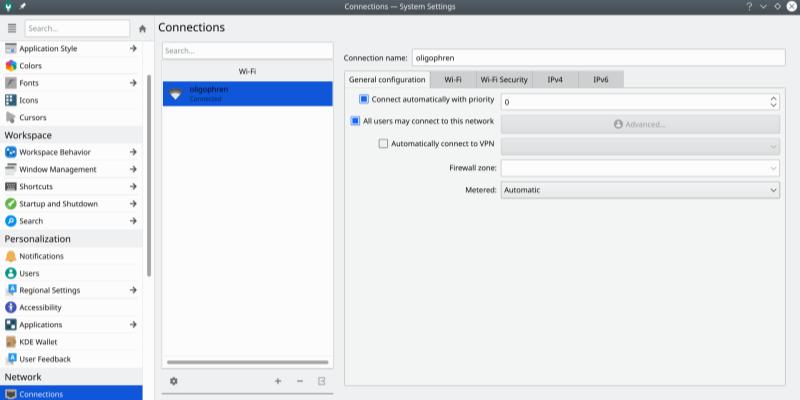Click the Advanced... button
Image resolution: width=800 pixels, height=400 pixels.
click(x=640, y=124)
